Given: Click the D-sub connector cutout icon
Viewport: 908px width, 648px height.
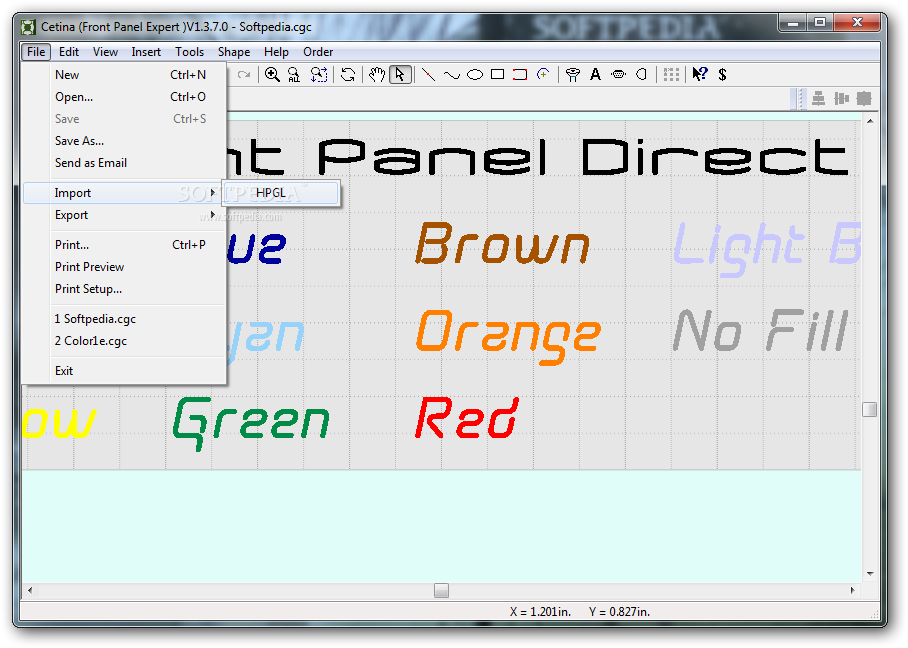Looking at the screenshot, I should click(618, 74).
